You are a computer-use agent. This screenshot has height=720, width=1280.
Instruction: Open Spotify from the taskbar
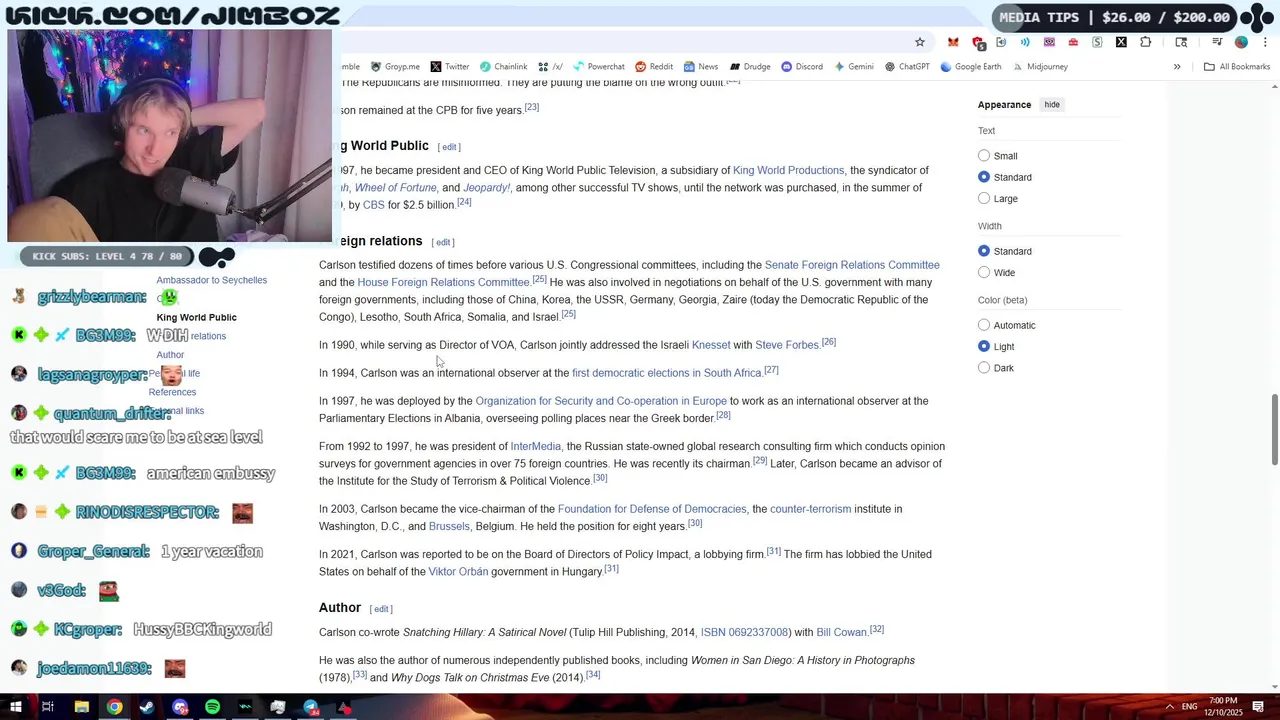tap(212, 707)
